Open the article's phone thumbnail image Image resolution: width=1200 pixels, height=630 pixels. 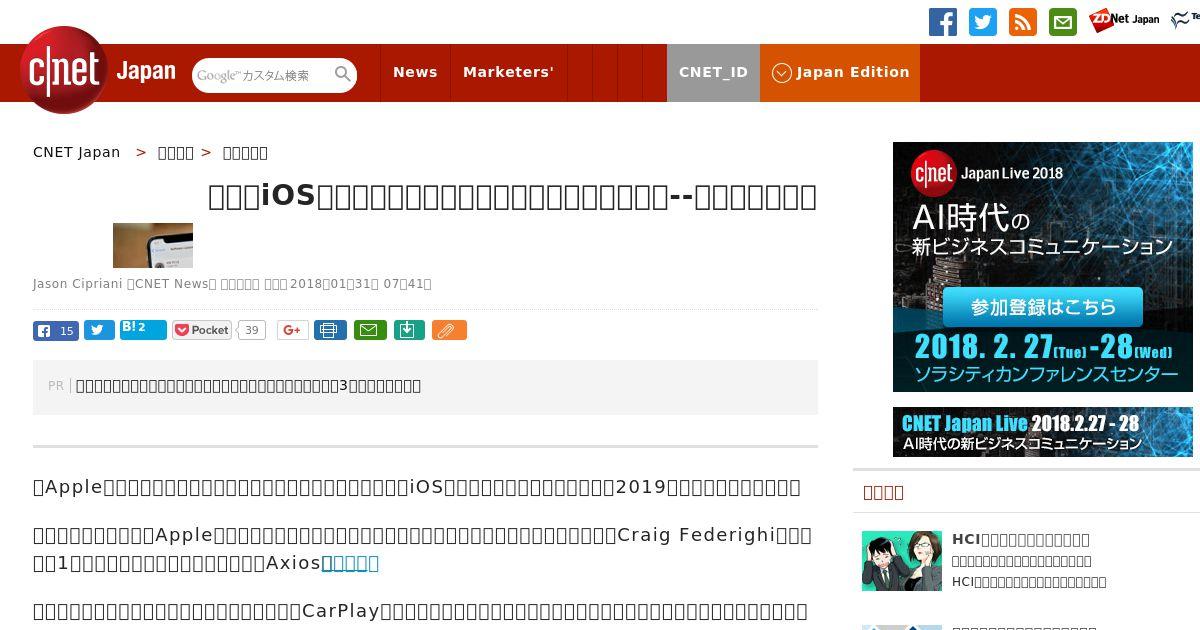click(x=153, y=245)
